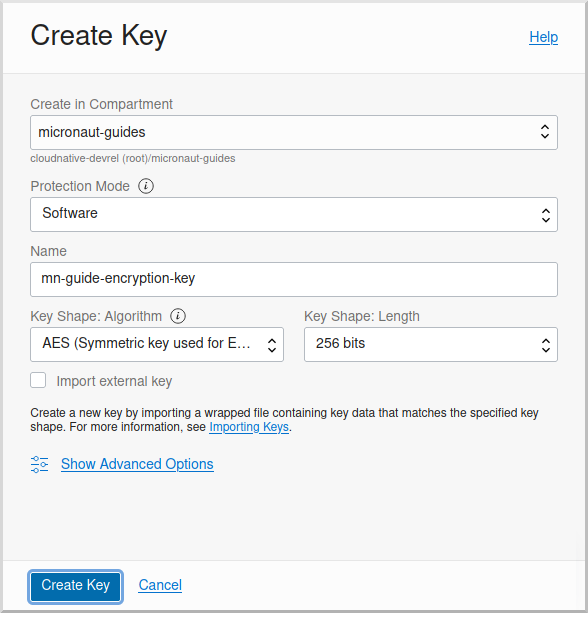This screenshot has width=588, height=643.
Task: Click the up-down arrows in Algorithm selector
Action: (271, 345)
